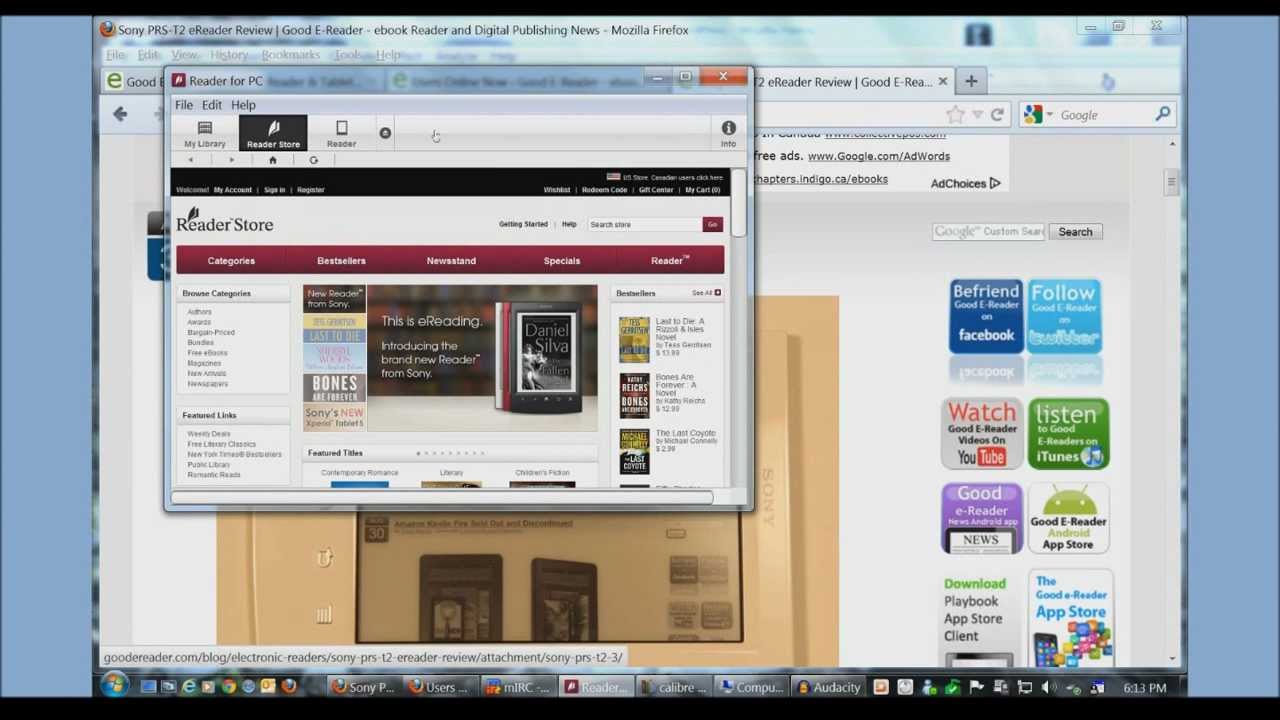Viewport: 1280px width, 720px height.
Task: Click the Reader Store logo
Action: pyautogui.click(x=225, y=221)
